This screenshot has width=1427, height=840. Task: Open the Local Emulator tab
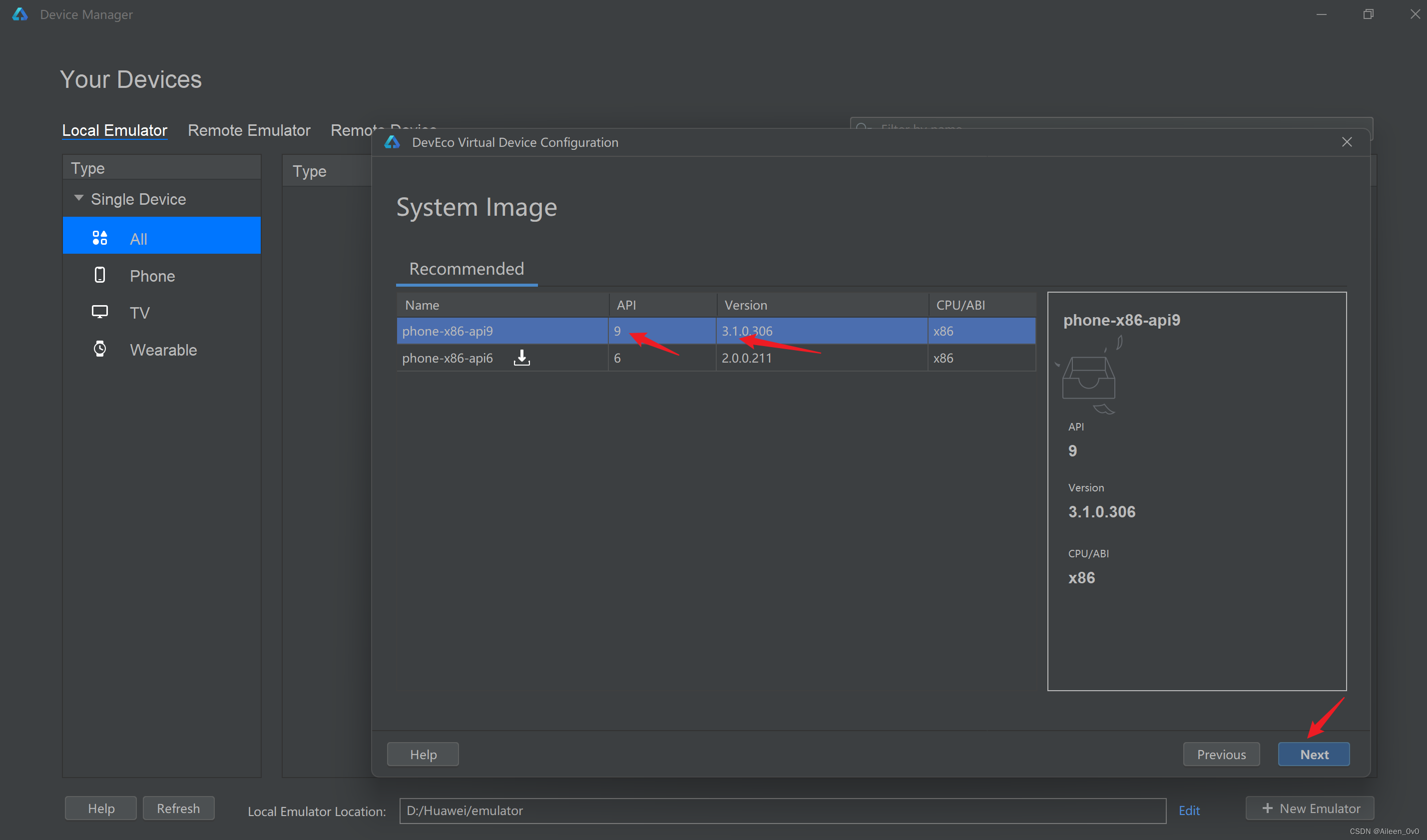114,130
